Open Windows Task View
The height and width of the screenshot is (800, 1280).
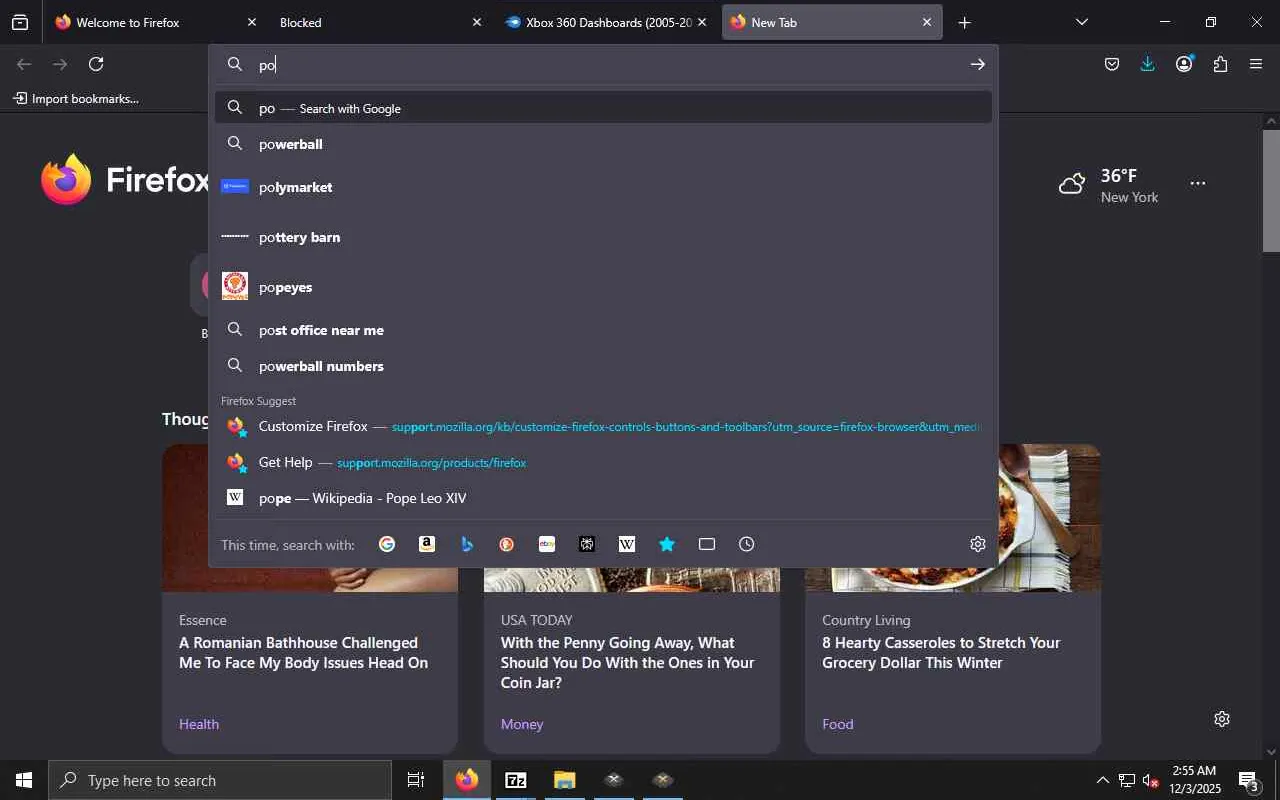[416, 780]
